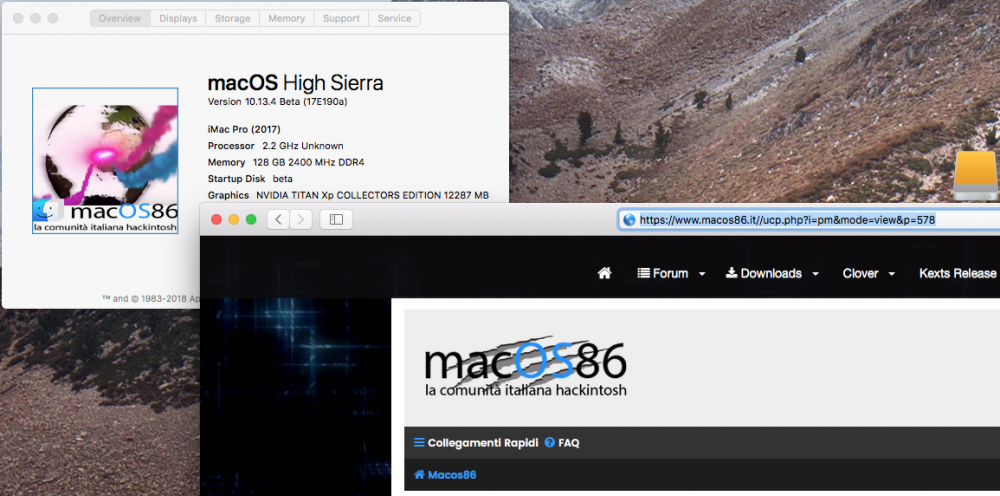The image size is (1000, 496).
Task: Click the FAQ question mark icon
Action: (550, 442)
